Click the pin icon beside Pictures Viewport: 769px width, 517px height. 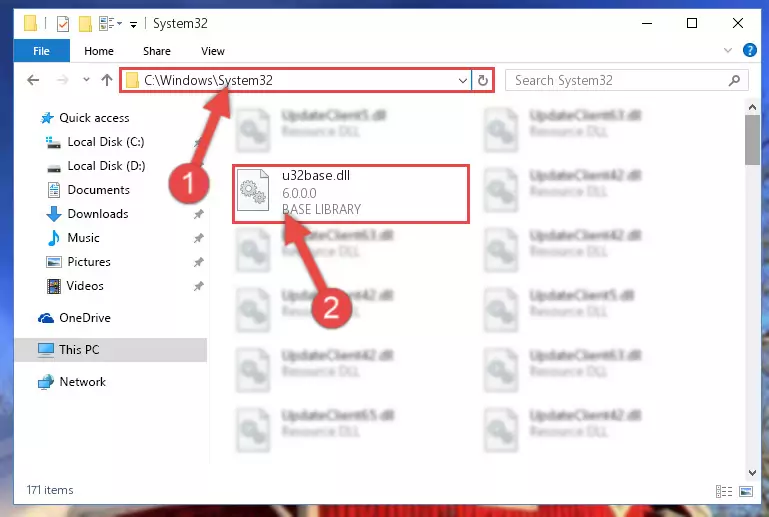pos(199,262)
